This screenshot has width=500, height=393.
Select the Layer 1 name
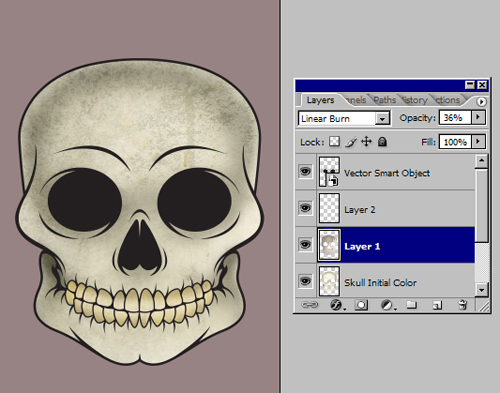[x=362, y=246]
